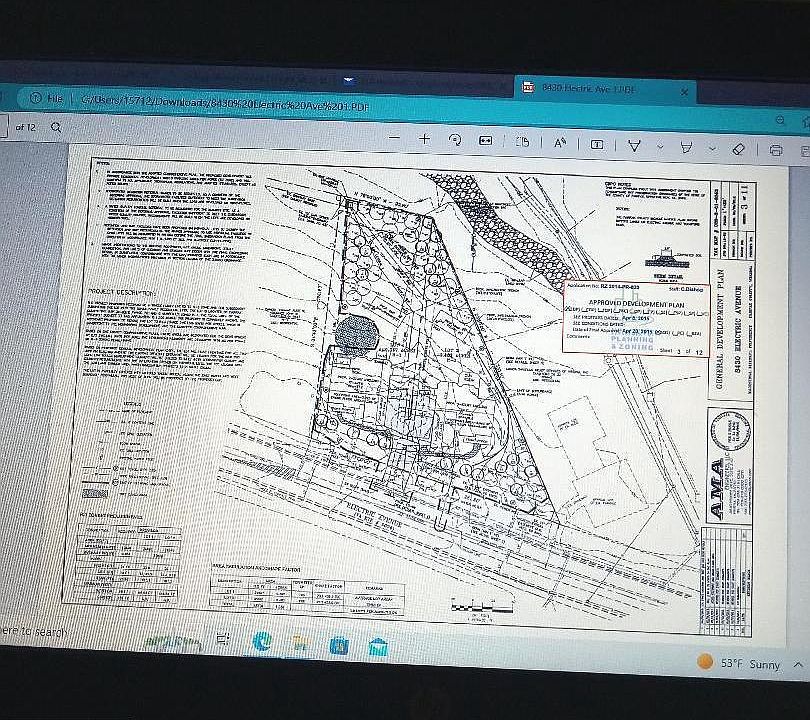Zoom in using the plus button
The height and width of the screenshot is (720, 810).
click(425, 139)
